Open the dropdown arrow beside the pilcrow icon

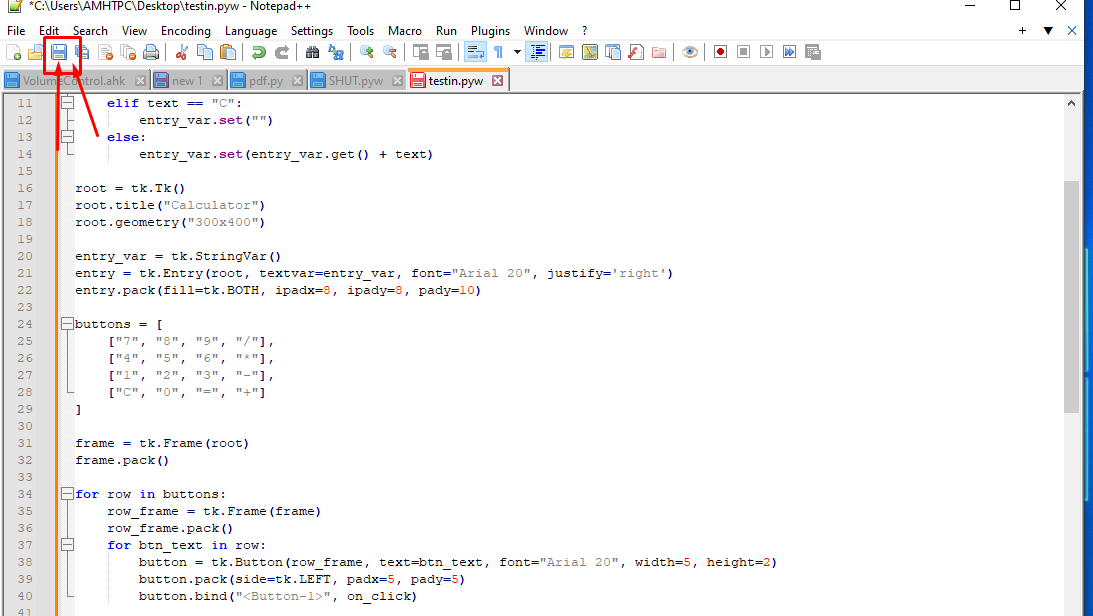(x=517, y=52)
